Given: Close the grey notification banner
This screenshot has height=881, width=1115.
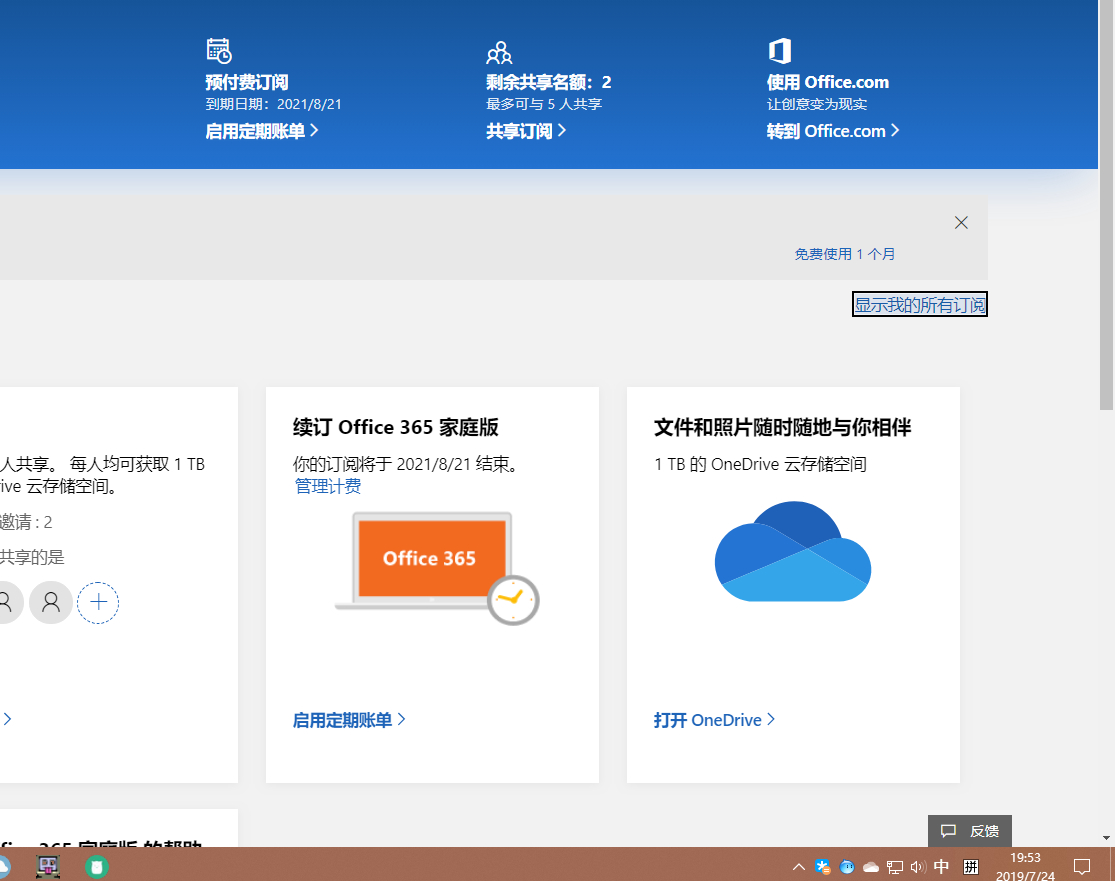Looking at the screenshot, I should (x=961, y=223).
